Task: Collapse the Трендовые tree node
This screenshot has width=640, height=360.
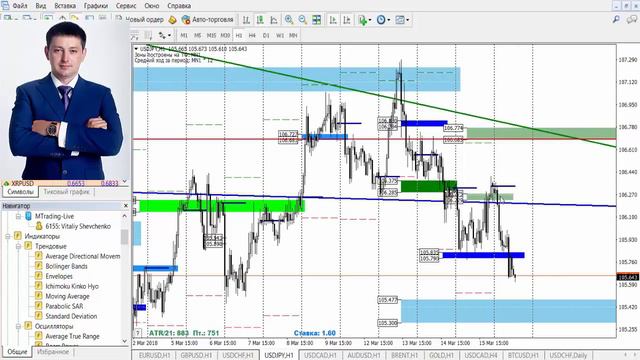Action: [x=18, y=246]
